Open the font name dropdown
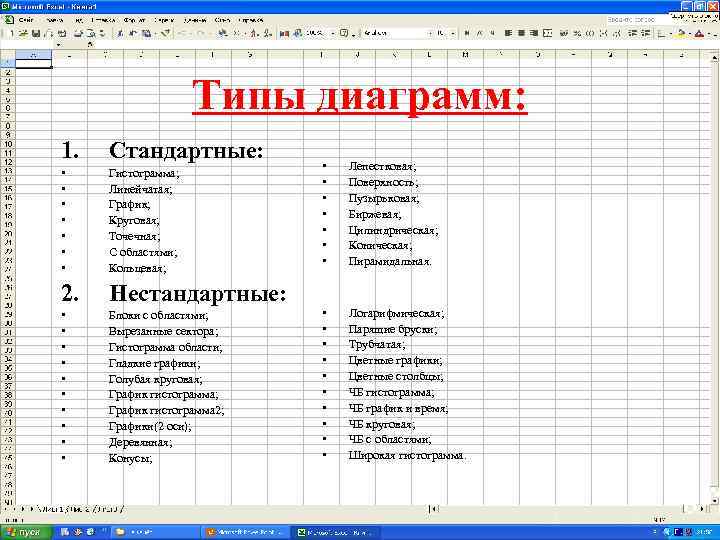Viewport: 720px width, 540px height. (430, 34)
